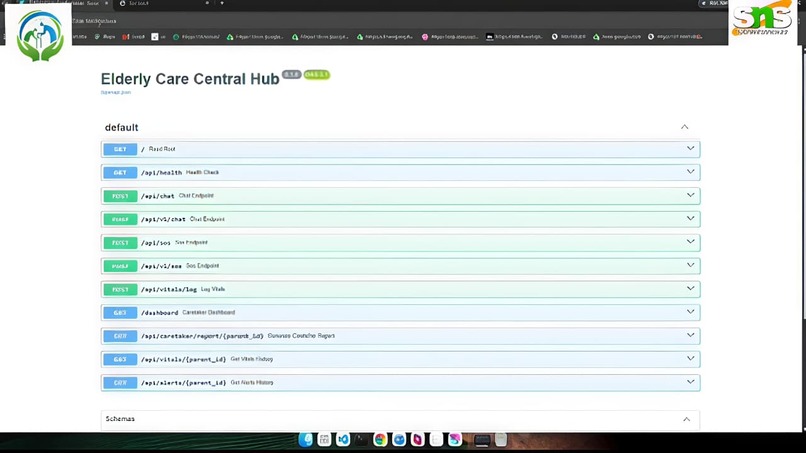Expand the POST /api/v1/chat endpoint chevron
Image resolution: width=806 pixels, height=453 pixels.
(690, 219)
